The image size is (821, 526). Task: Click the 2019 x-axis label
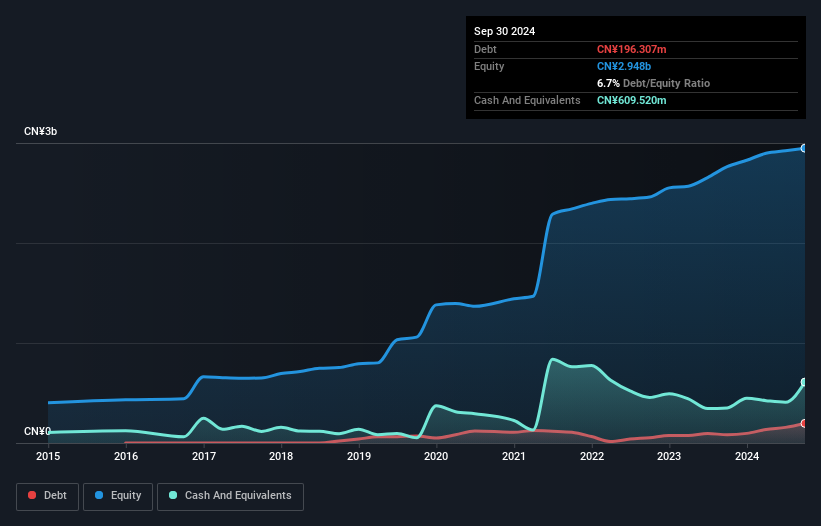click(x=359, y=456)
